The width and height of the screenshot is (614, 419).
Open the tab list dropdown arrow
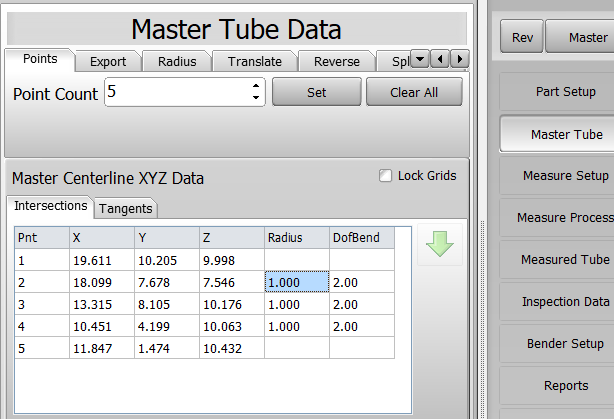click(x=420, y=60)
